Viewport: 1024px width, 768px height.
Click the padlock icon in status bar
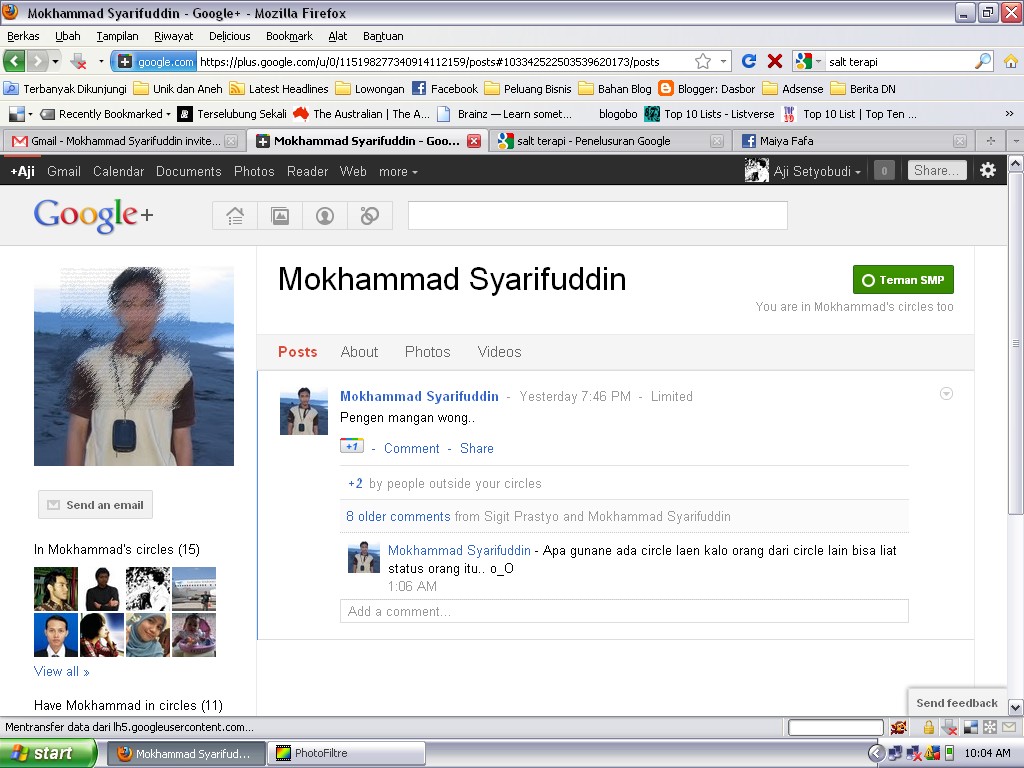pos(929,727)
